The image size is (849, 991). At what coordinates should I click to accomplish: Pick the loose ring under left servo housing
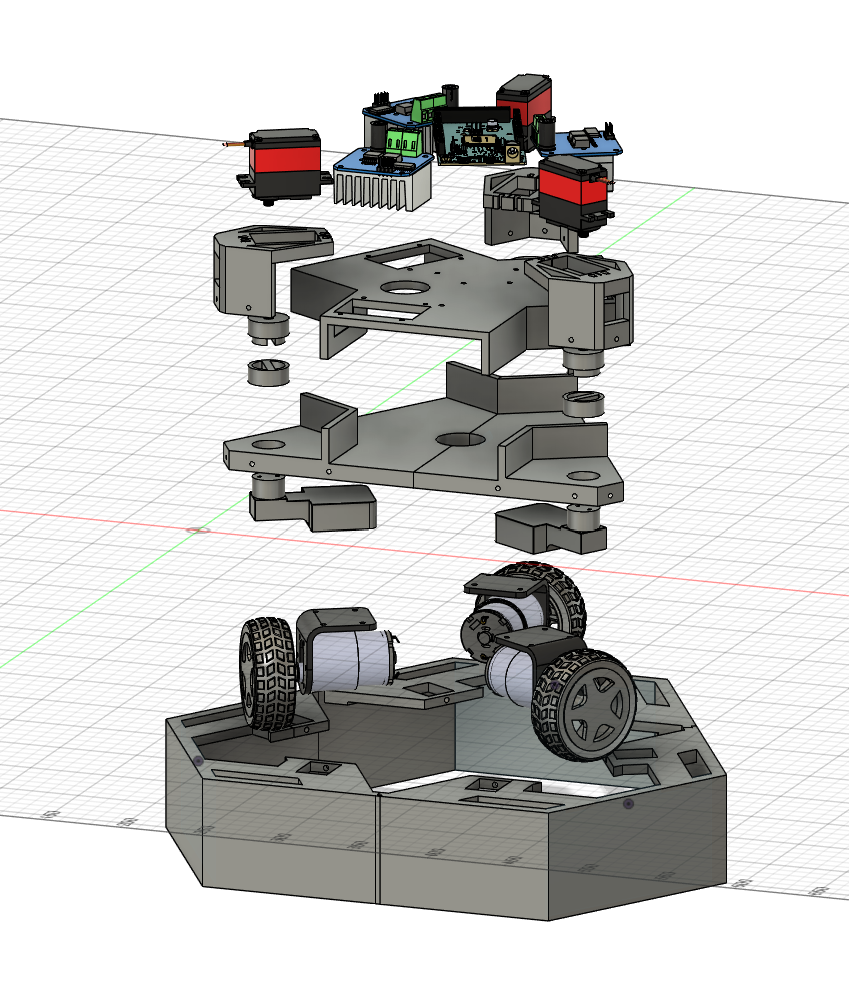tap(267, 373)
